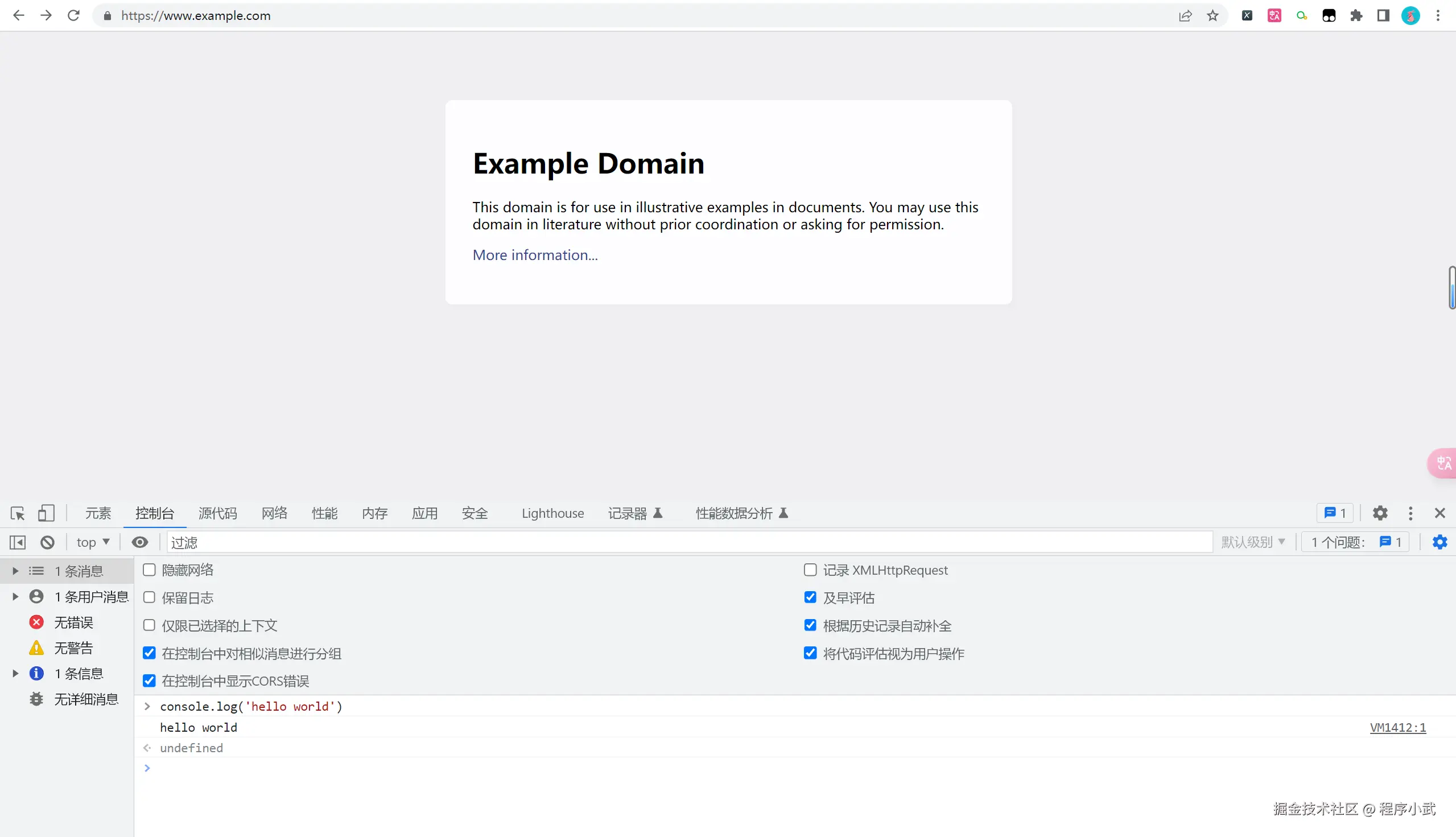The height and width of the screenshot is (837, 1456).
Task: Click the inspect element picker icon
Action: click(x=17, y=513)
